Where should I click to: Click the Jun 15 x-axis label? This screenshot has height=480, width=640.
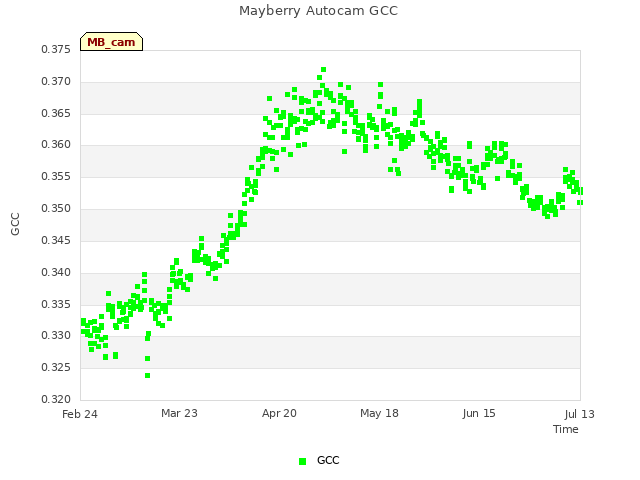[x=479, y=413]
